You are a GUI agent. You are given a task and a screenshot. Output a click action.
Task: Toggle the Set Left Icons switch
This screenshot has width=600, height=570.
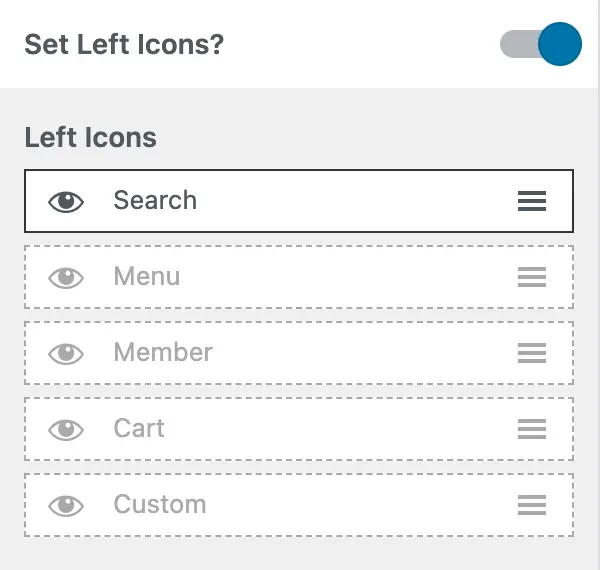coord(540,45)
